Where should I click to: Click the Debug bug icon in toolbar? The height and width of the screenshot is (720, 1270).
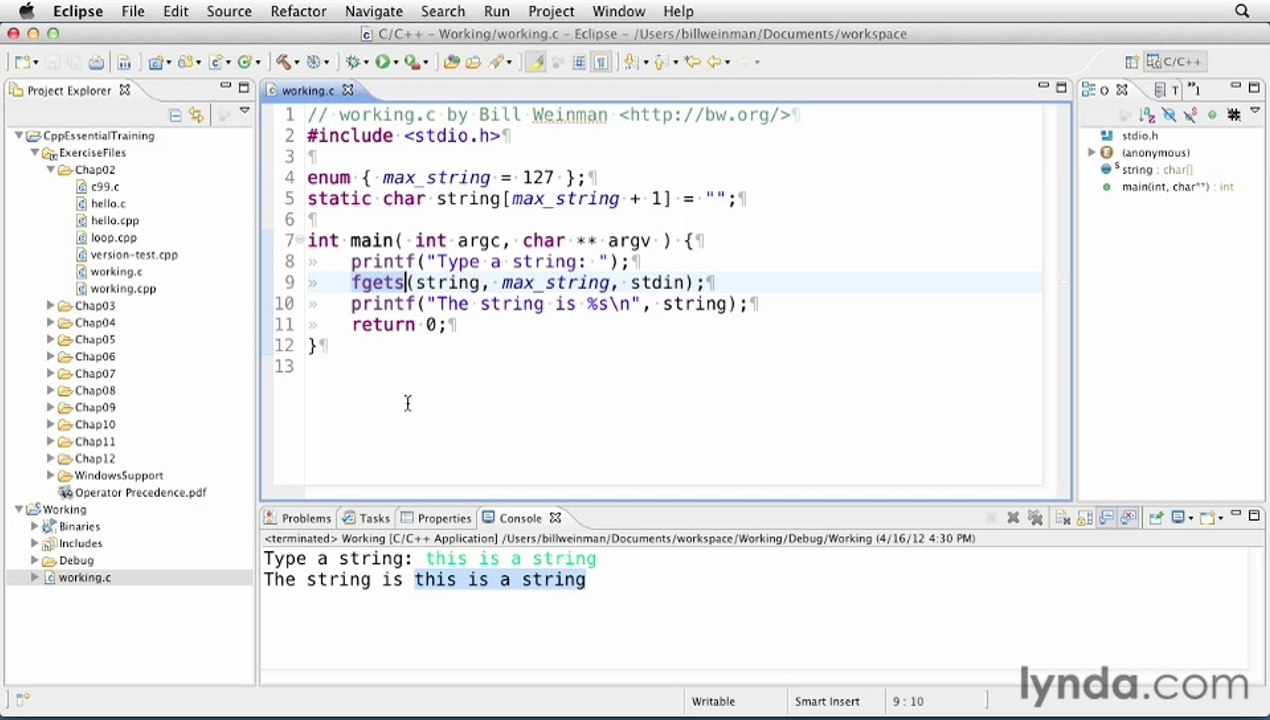(x=353, y=62)
